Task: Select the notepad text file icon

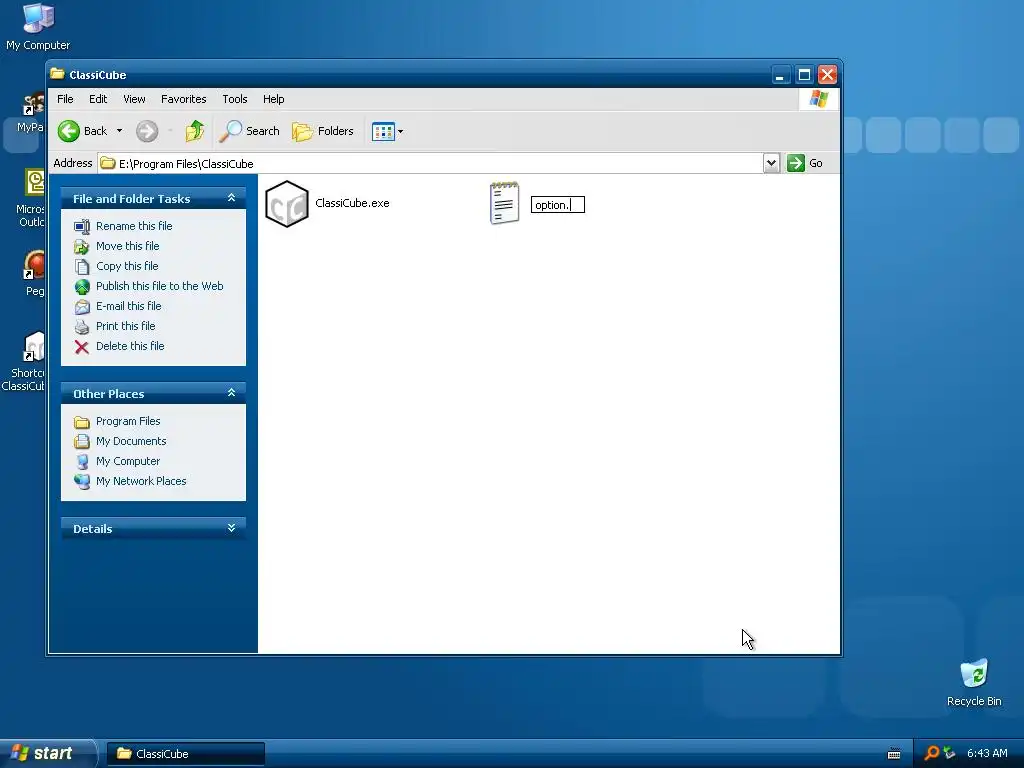Action: (x=504, y=203)
